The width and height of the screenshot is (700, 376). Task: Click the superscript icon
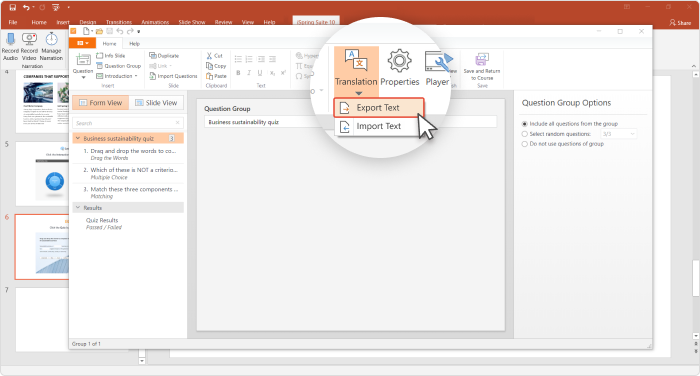(x=283, y=73)
